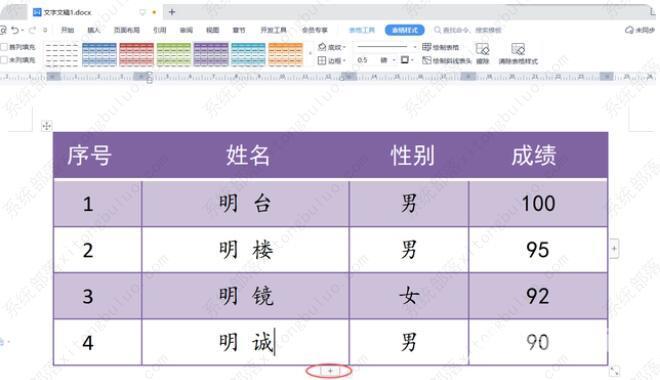This screenshot has width=660, height=380.
Task: Click the cell containing 明 台
Action: 246,204
